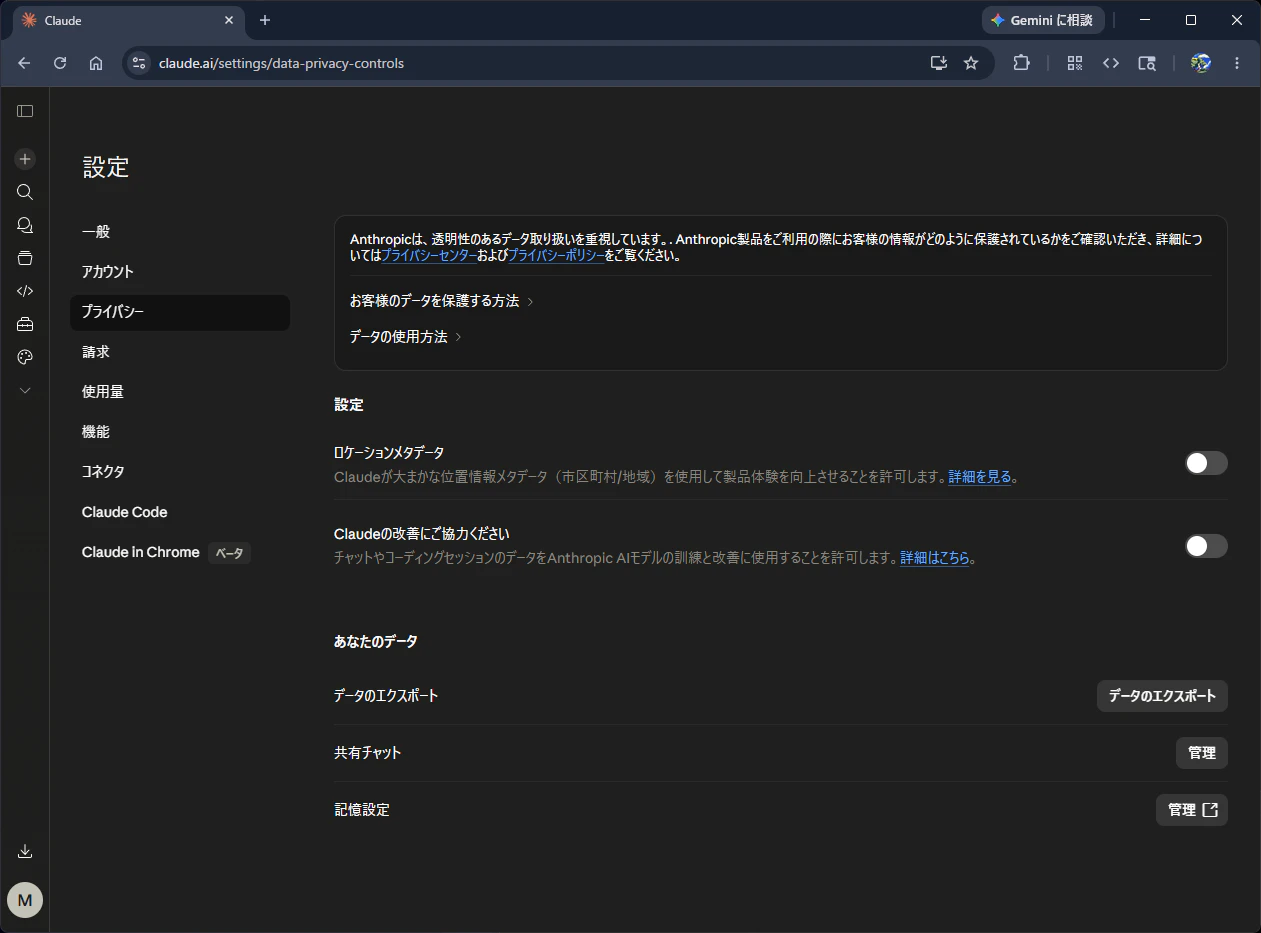Open the Chrome three-dot menu

(1237, 63)
